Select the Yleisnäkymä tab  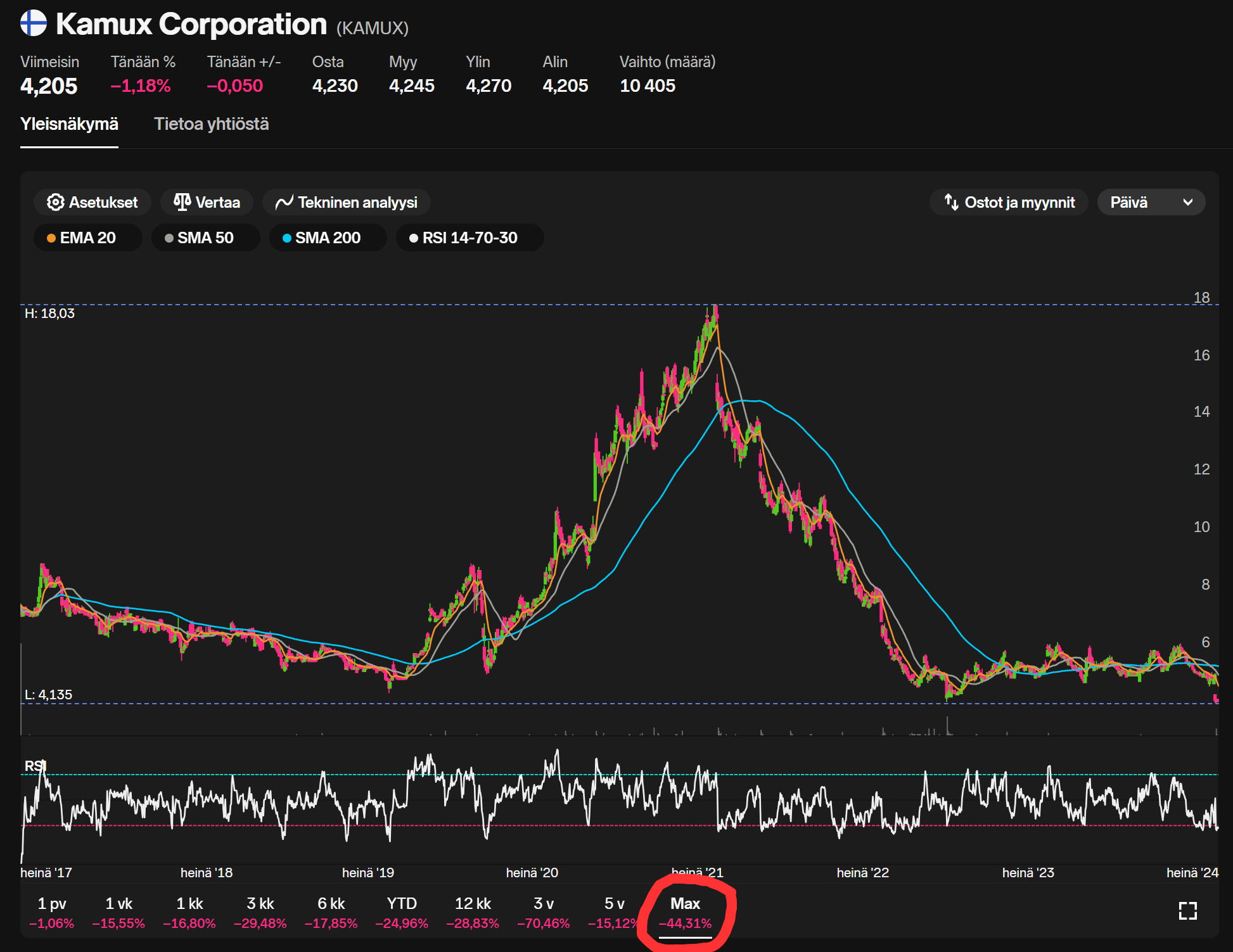click(x=69, y=124)
